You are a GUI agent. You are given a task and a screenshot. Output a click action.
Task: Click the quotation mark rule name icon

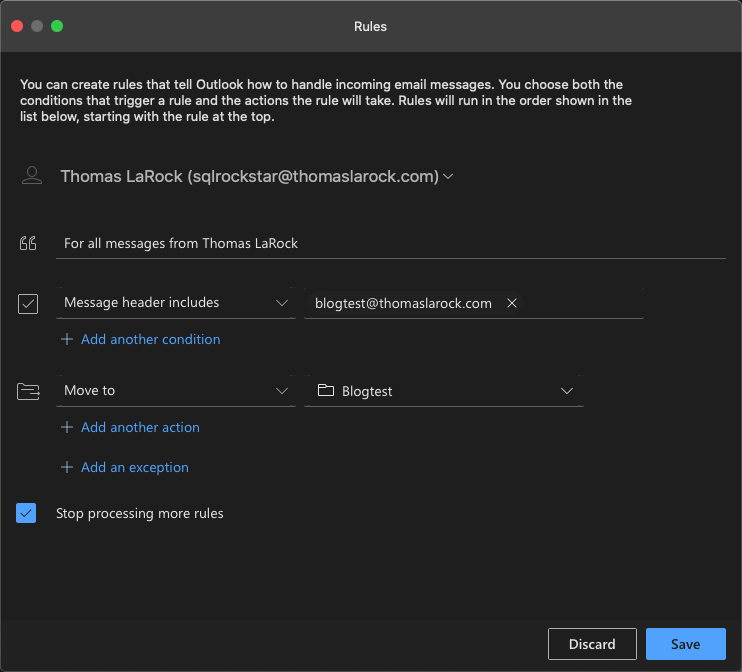[x=28, y=243]
